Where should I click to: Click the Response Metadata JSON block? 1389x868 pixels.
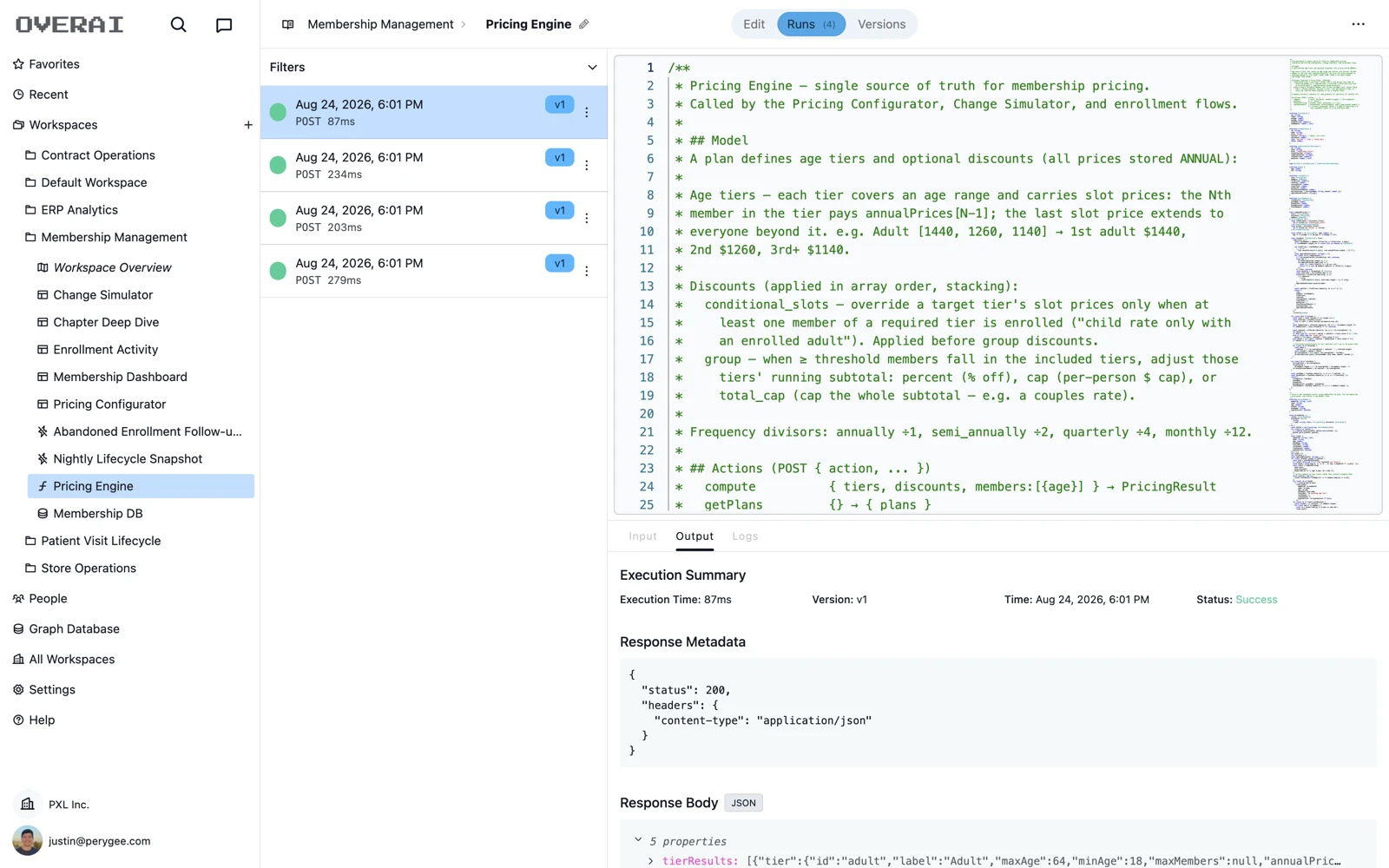[997, 713]
